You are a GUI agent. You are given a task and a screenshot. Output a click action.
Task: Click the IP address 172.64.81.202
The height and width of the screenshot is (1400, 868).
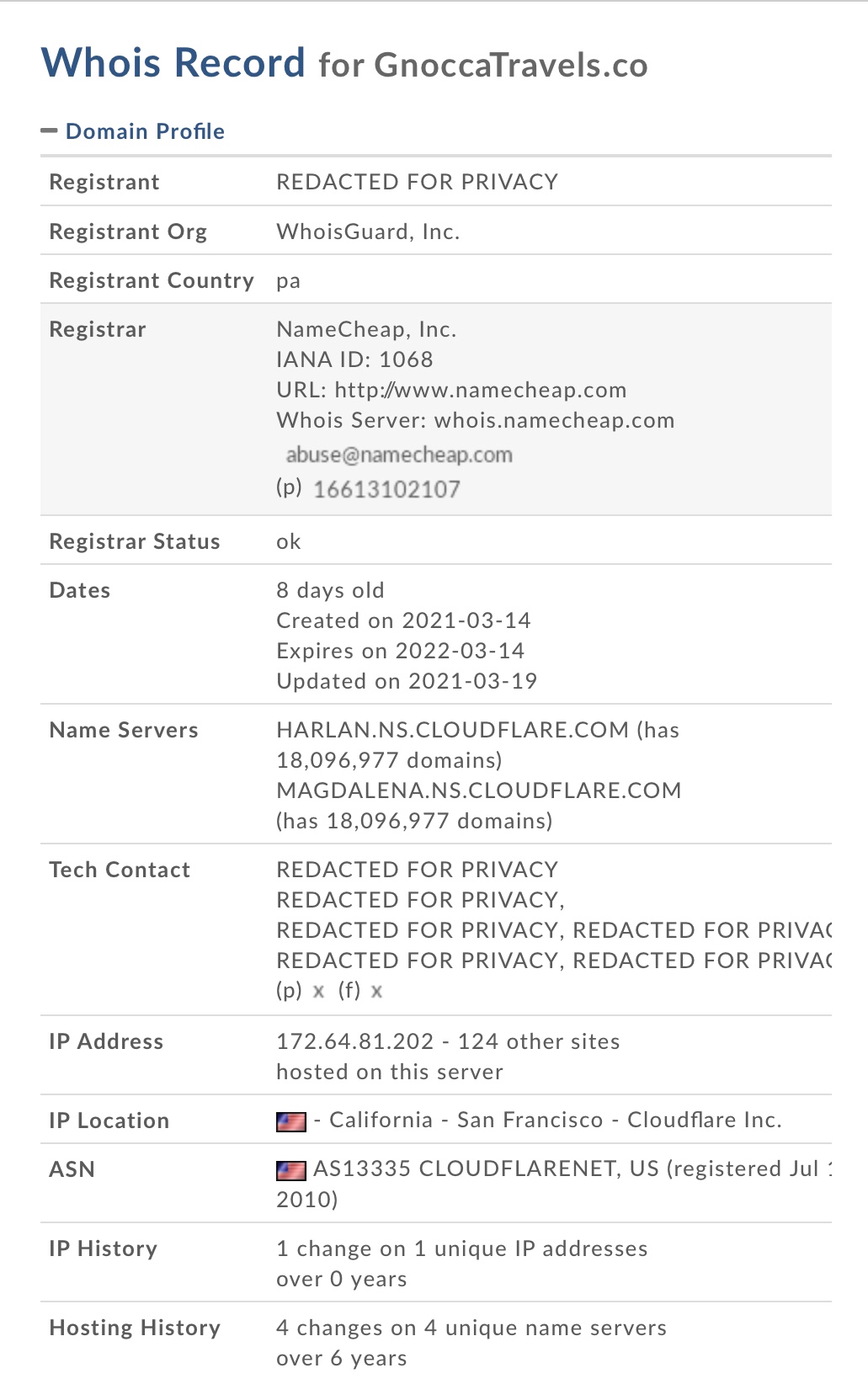click(354, 1041)
